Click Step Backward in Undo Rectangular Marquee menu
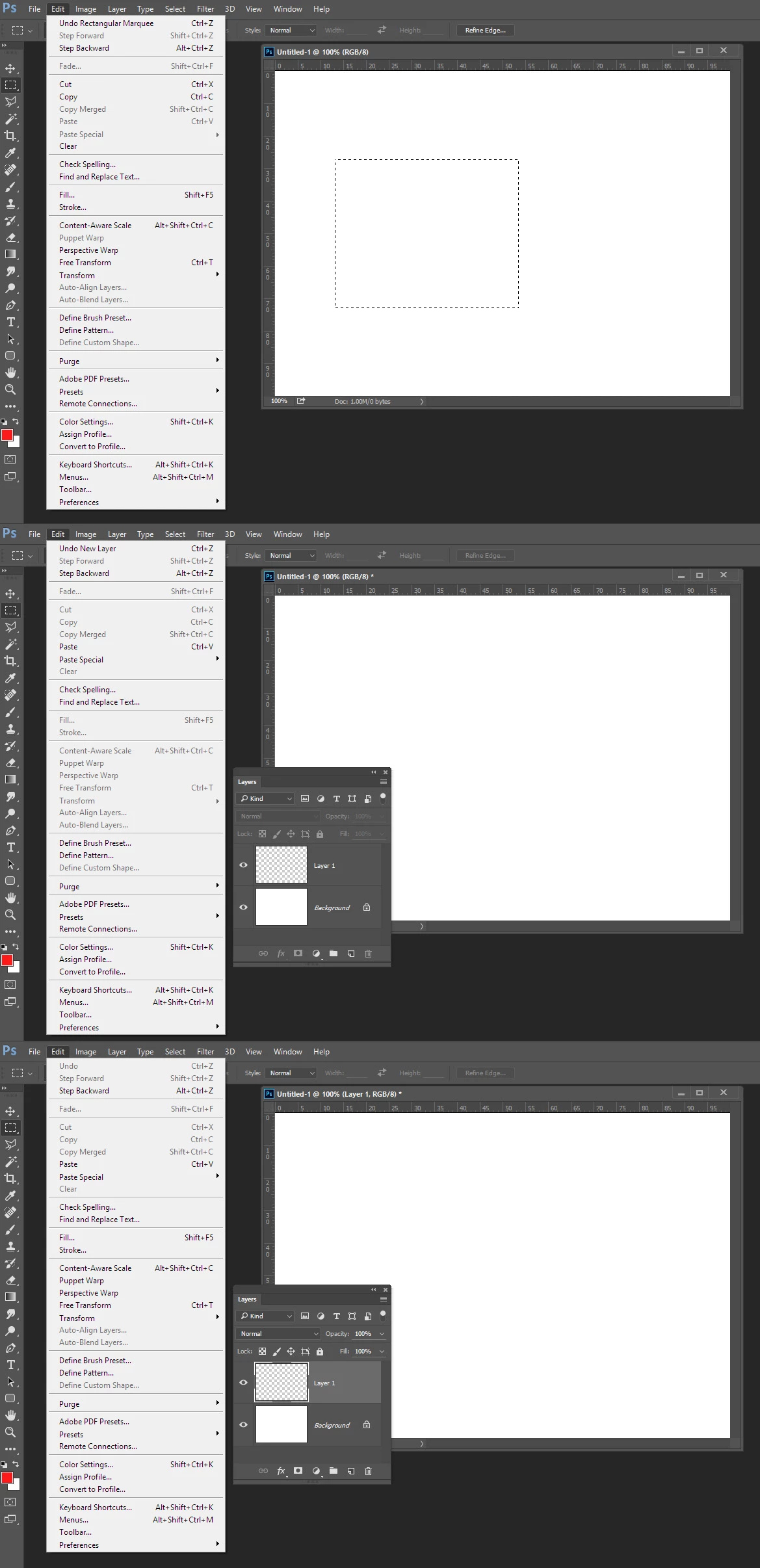The height and width of the screenshot is (1568, 760). pyautogui.click(x=136, y=47)
